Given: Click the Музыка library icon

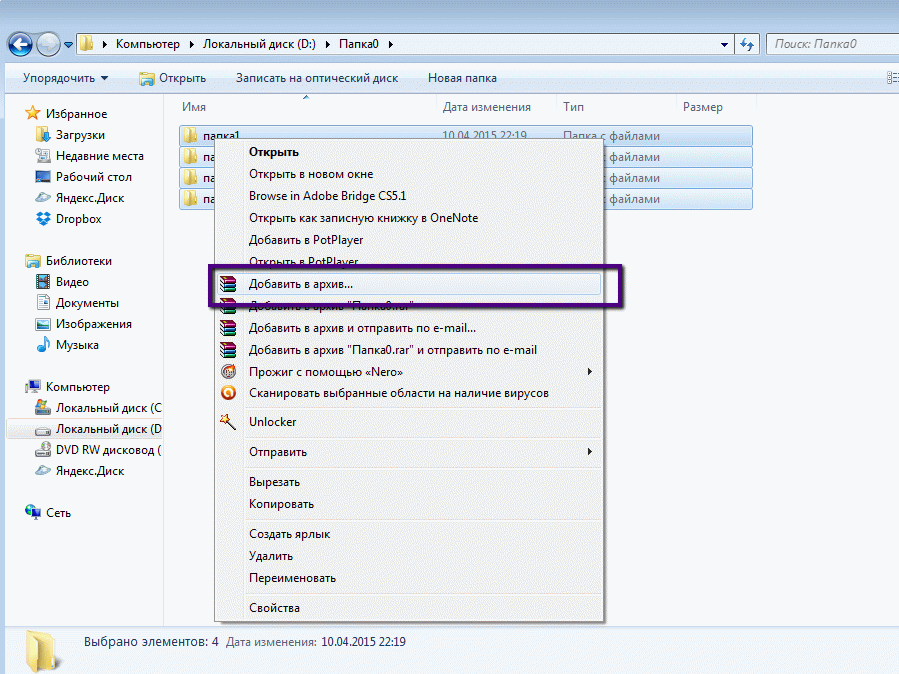Looking at the screenshot, I should pyautogui.click(x=43, y=344).
